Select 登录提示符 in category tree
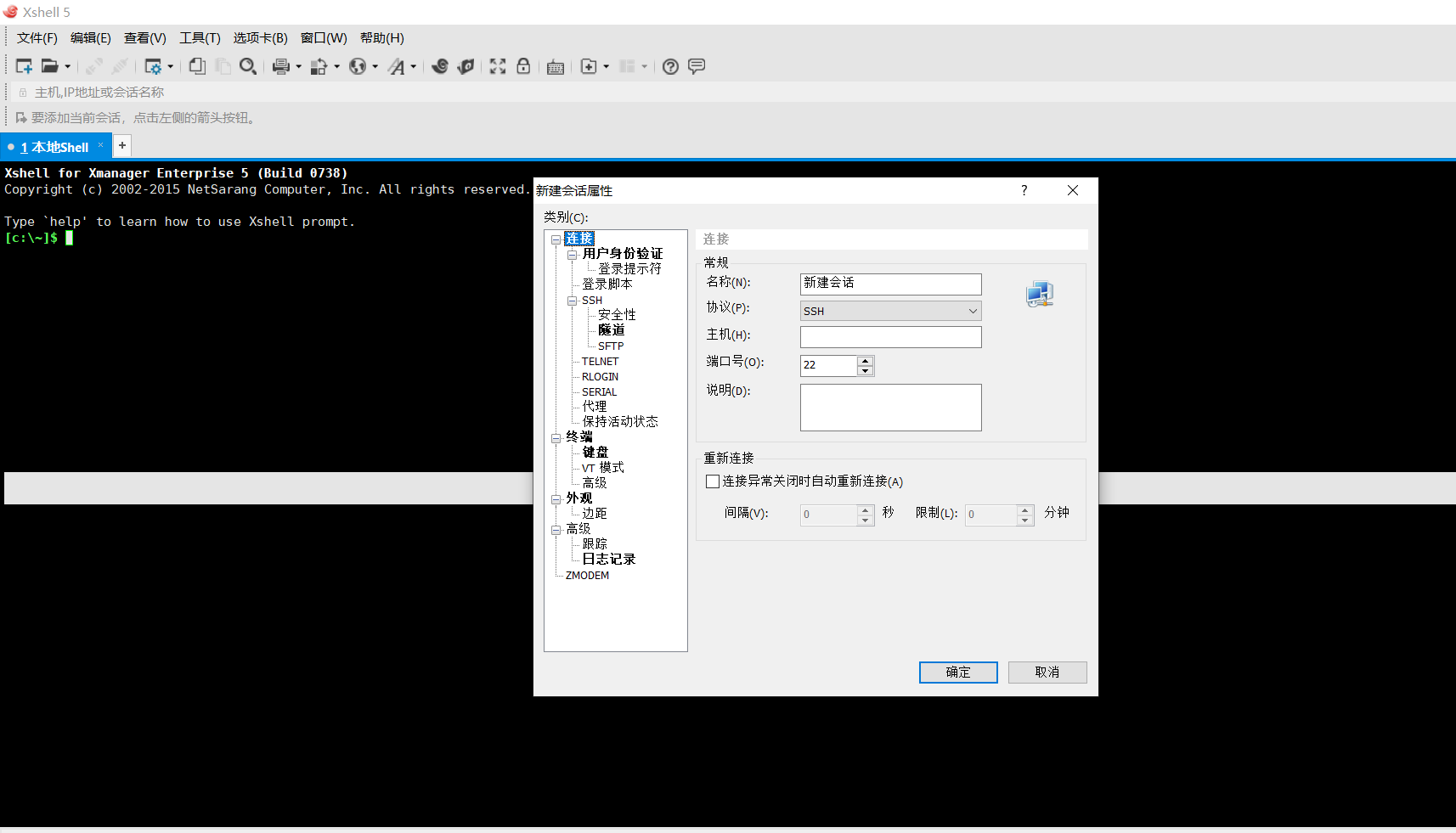 (629, 268)
